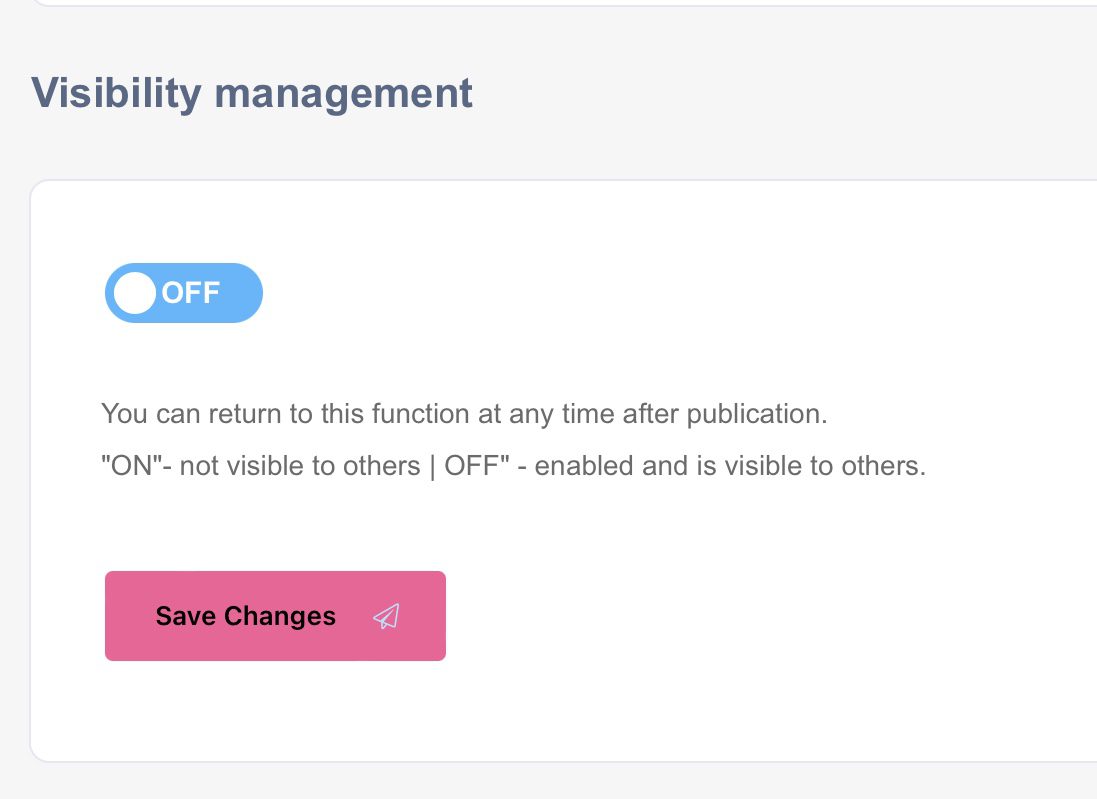The width and height of the screenshot is (1097, 799).
Task: Click the "visible to others." phrase at line end
Action: [x=829, y=466]
